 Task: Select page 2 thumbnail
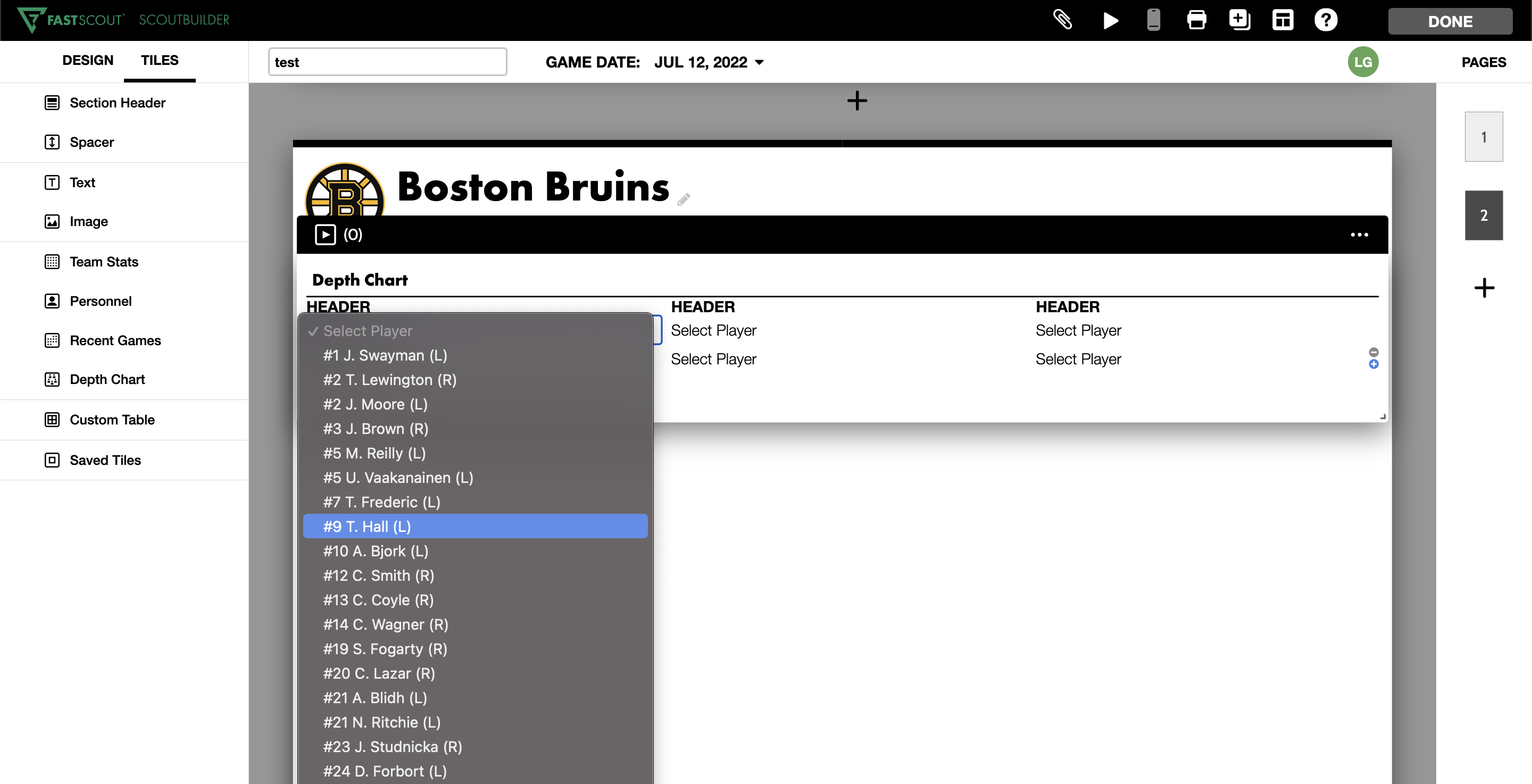pos(1483,215)
